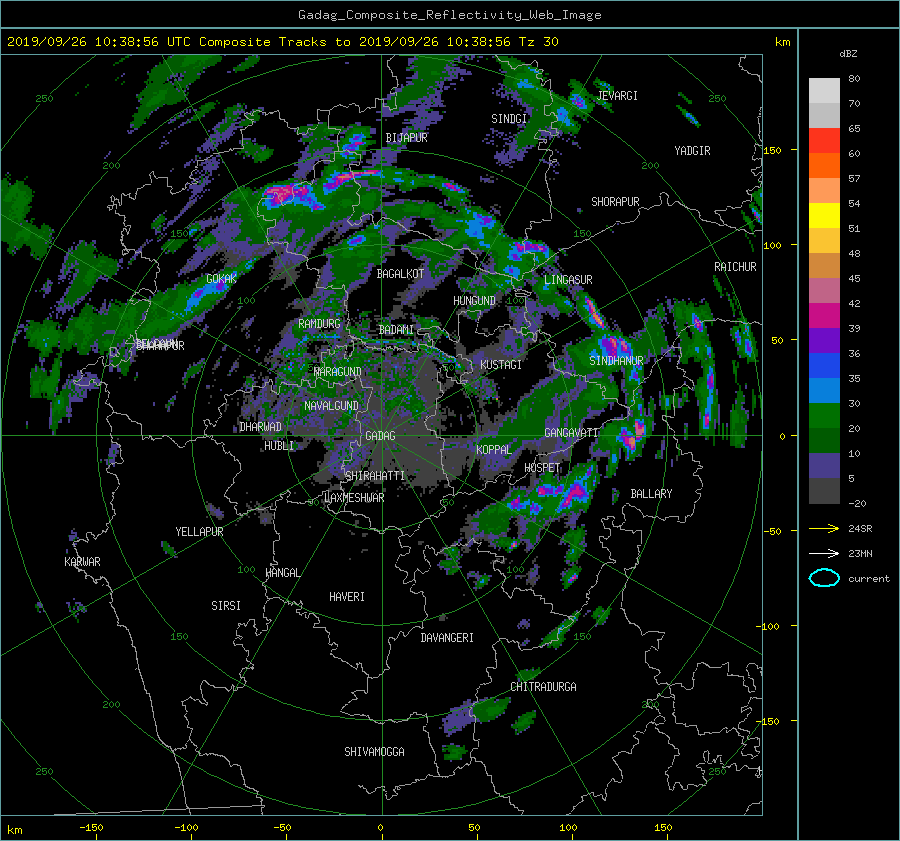Click the BIJAPUR city label

(406, 138)
